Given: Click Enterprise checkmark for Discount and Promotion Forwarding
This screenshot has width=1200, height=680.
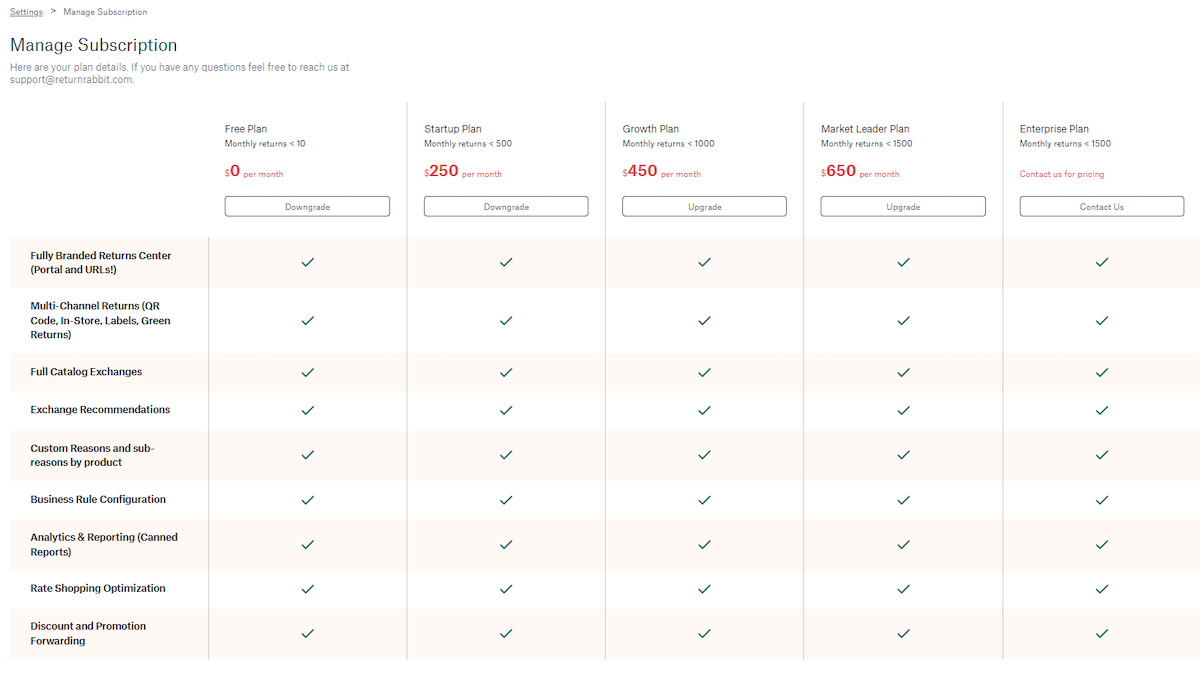Looking at the screenshot, I should [x=1102, y=633].
